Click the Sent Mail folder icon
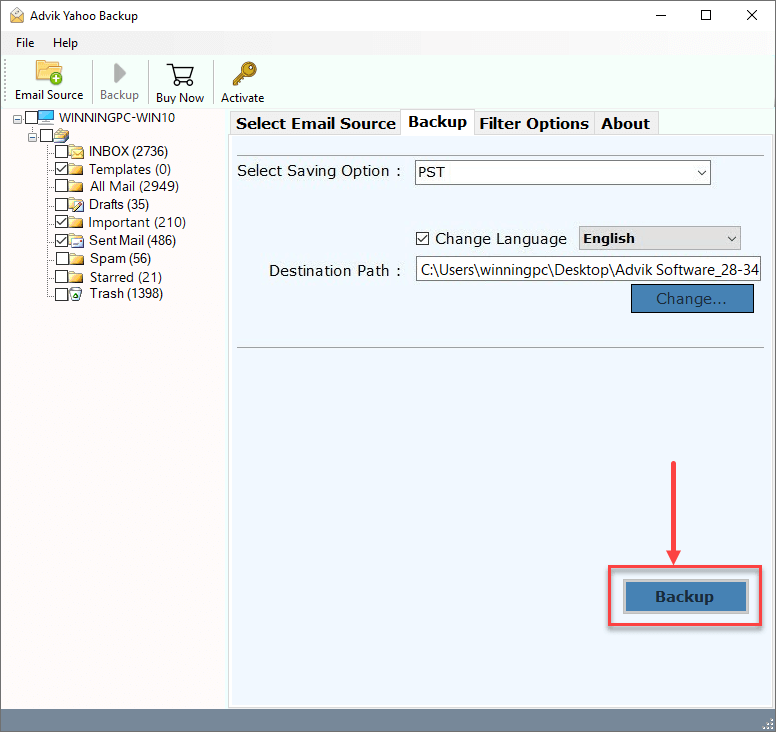 (76, 241)
